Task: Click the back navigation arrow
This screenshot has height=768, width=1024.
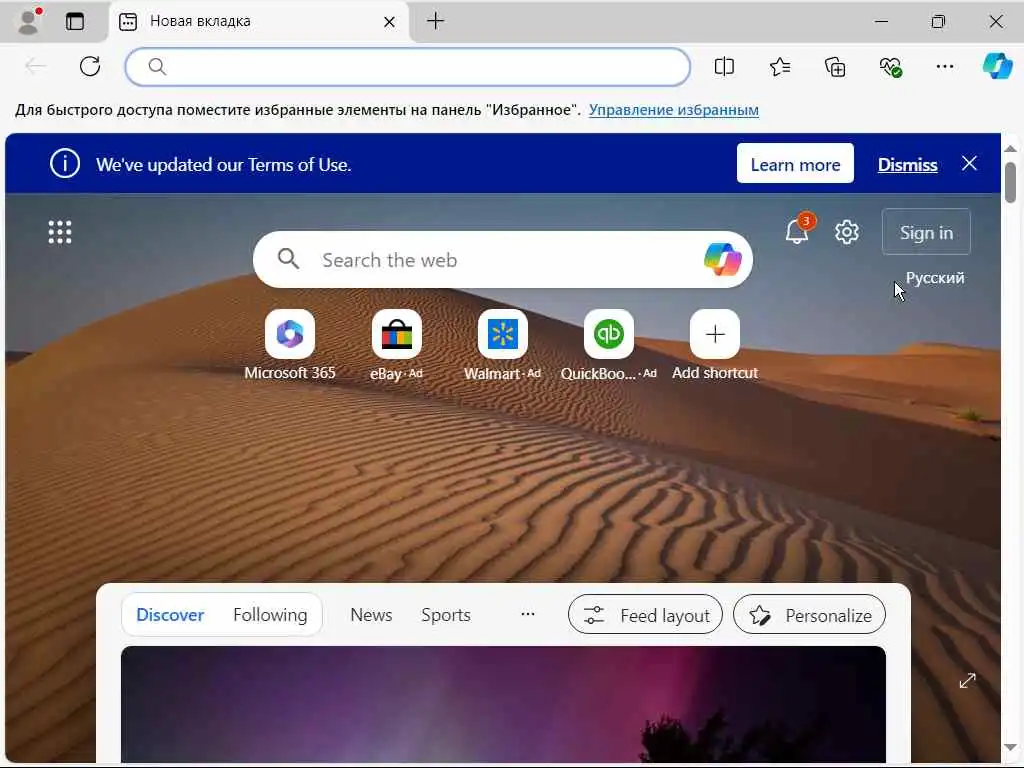Action: pyautogui.click(x=35, y=66)
